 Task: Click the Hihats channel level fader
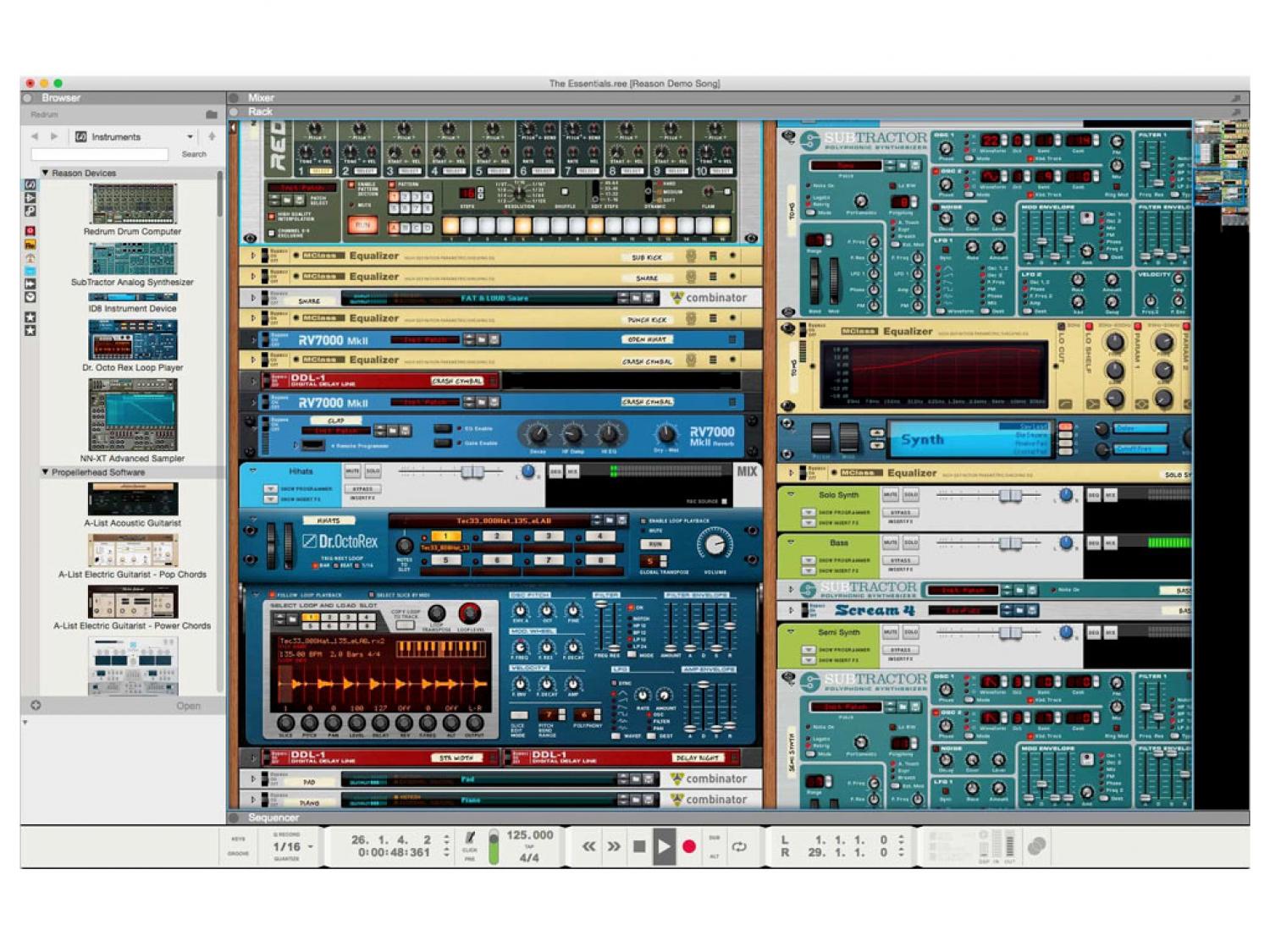pyautogui.click(x=471, y=471)
